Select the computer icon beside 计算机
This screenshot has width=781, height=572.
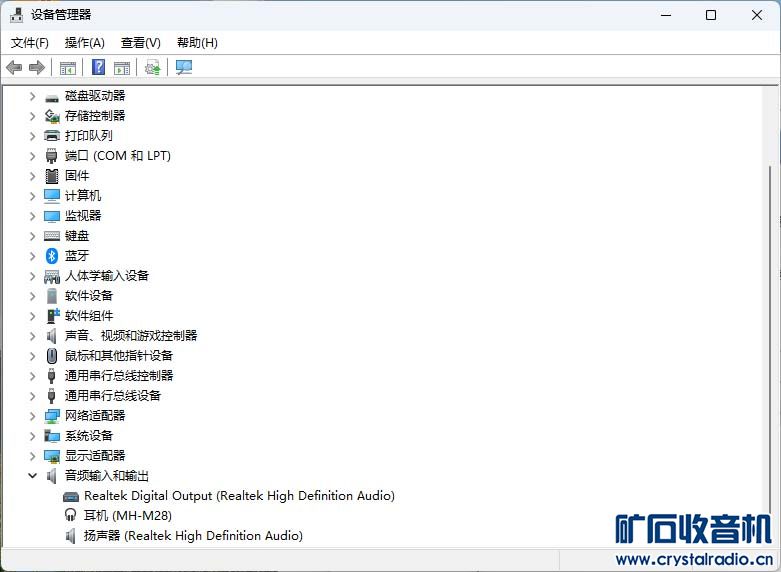pos(52,196)
